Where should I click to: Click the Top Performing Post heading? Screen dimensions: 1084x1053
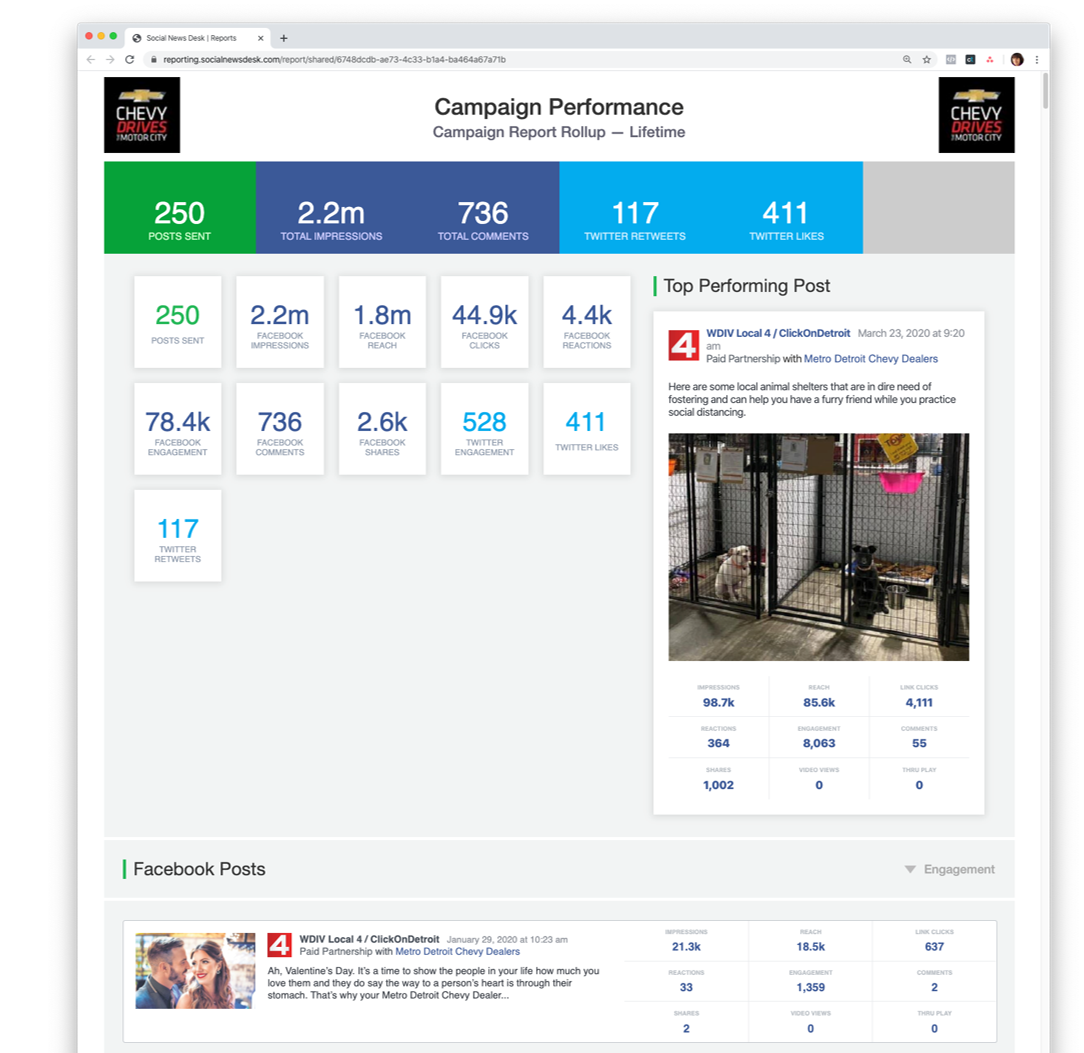[x=747, y=286]
